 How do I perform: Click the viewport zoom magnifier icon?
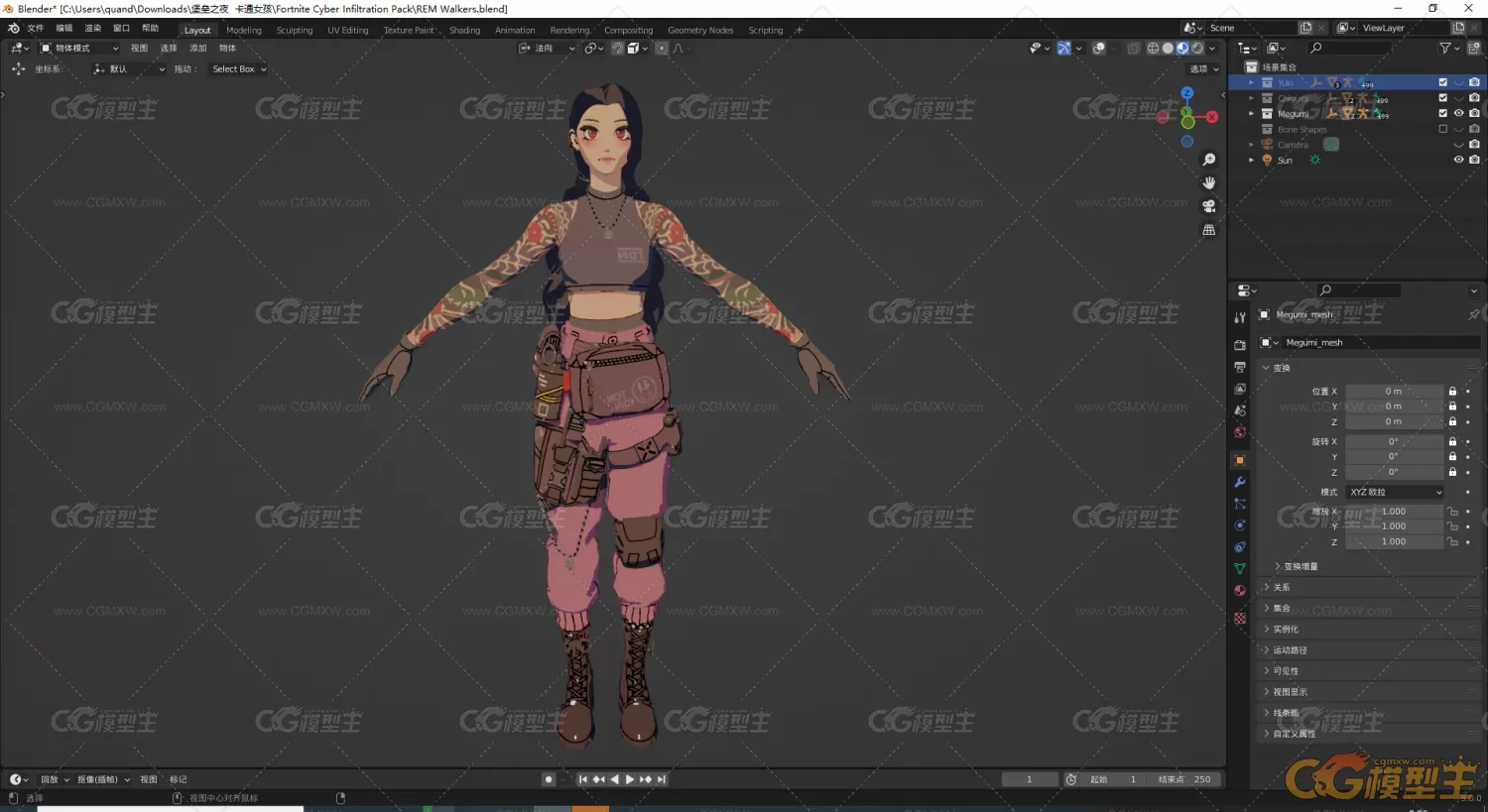pos(1209,160)
